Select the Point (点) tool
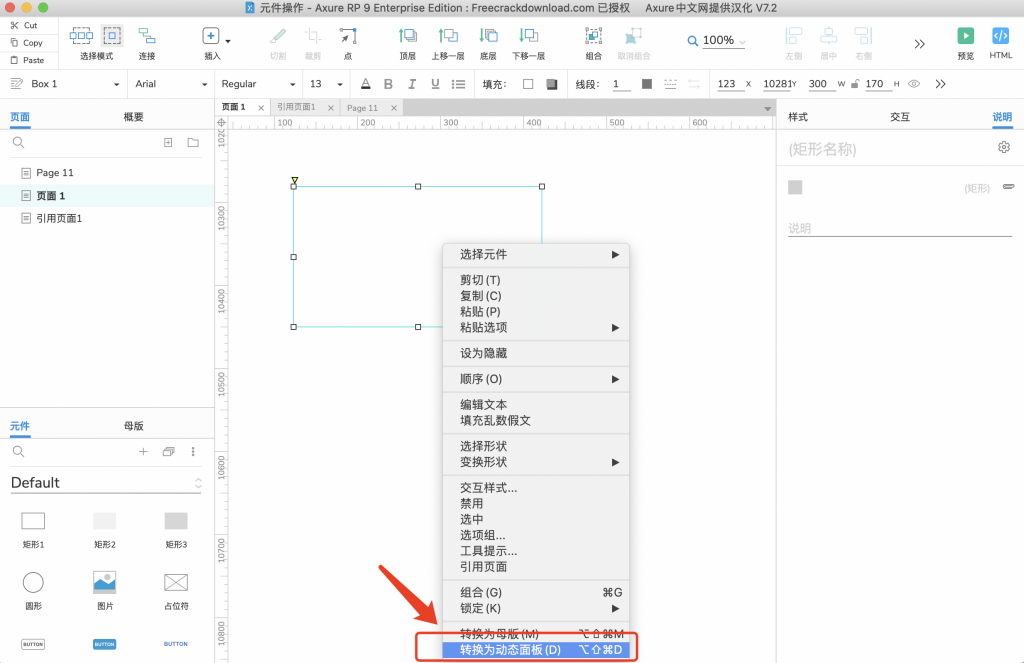The width and height of the screenshot is (1024, 663). point(347,36)
